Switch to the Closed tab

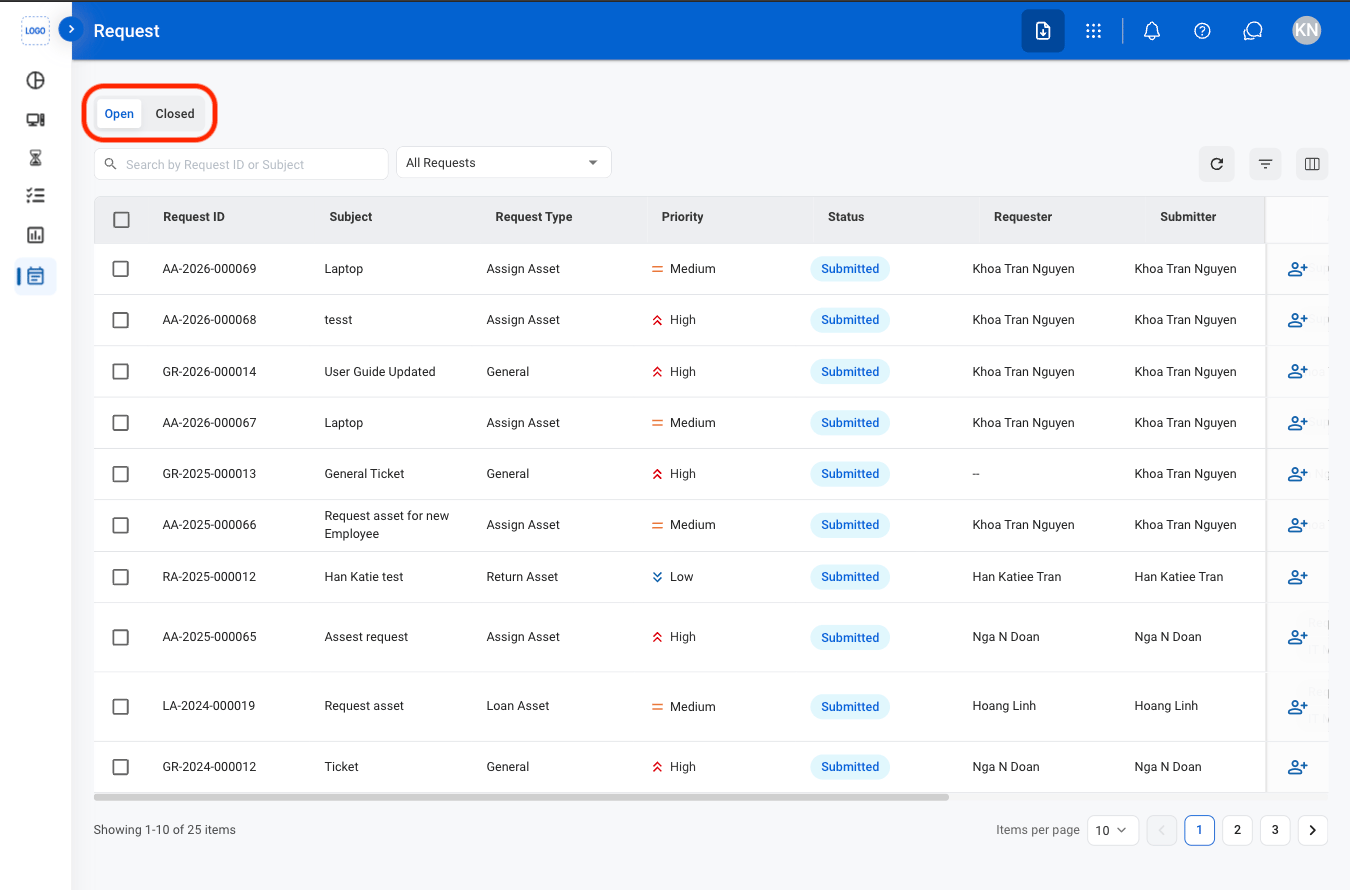(175, 114)
